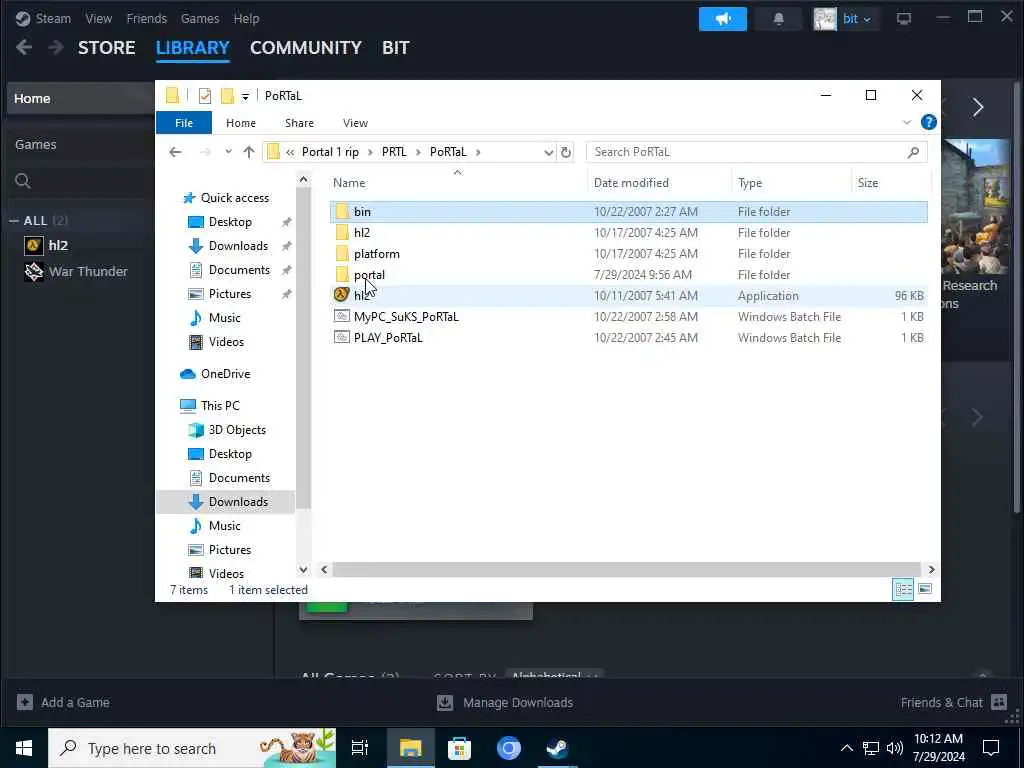
Task: Click War Thunder icon in Steam library
Action: point(33,272)
